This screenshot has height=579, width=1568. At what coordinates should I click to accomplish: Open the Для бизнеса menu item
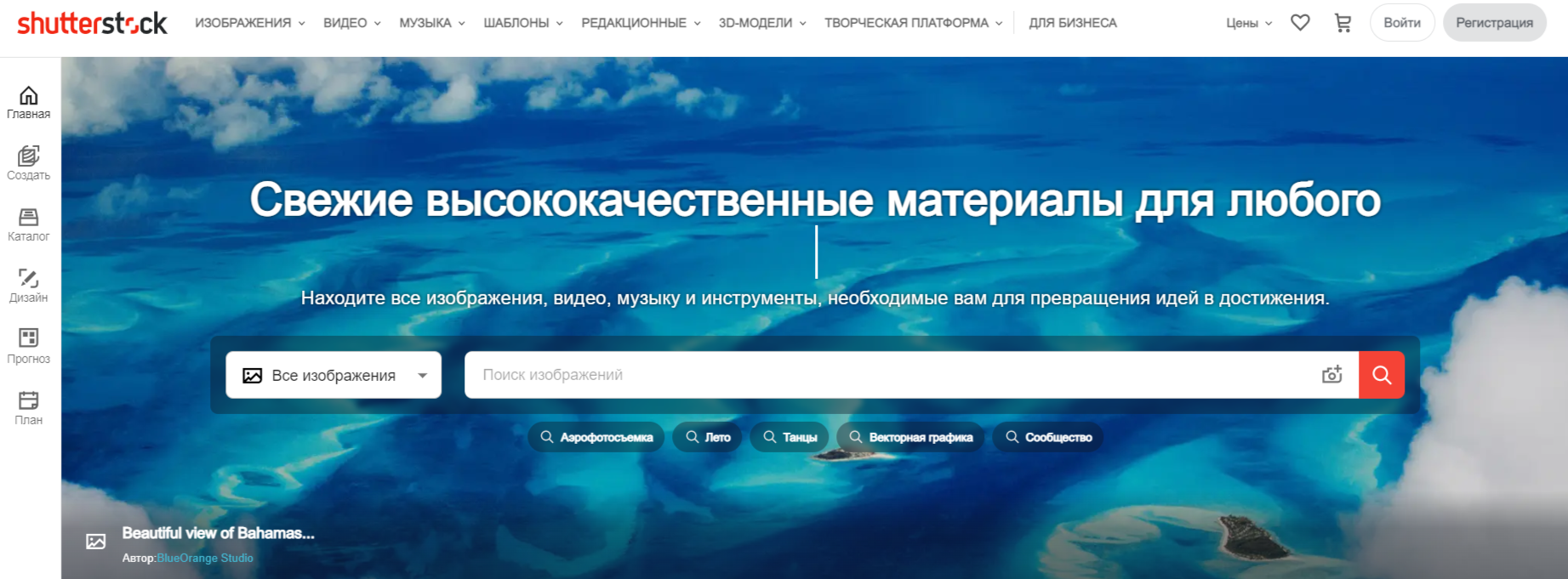pyautogui.click(x=1073, y=23)
